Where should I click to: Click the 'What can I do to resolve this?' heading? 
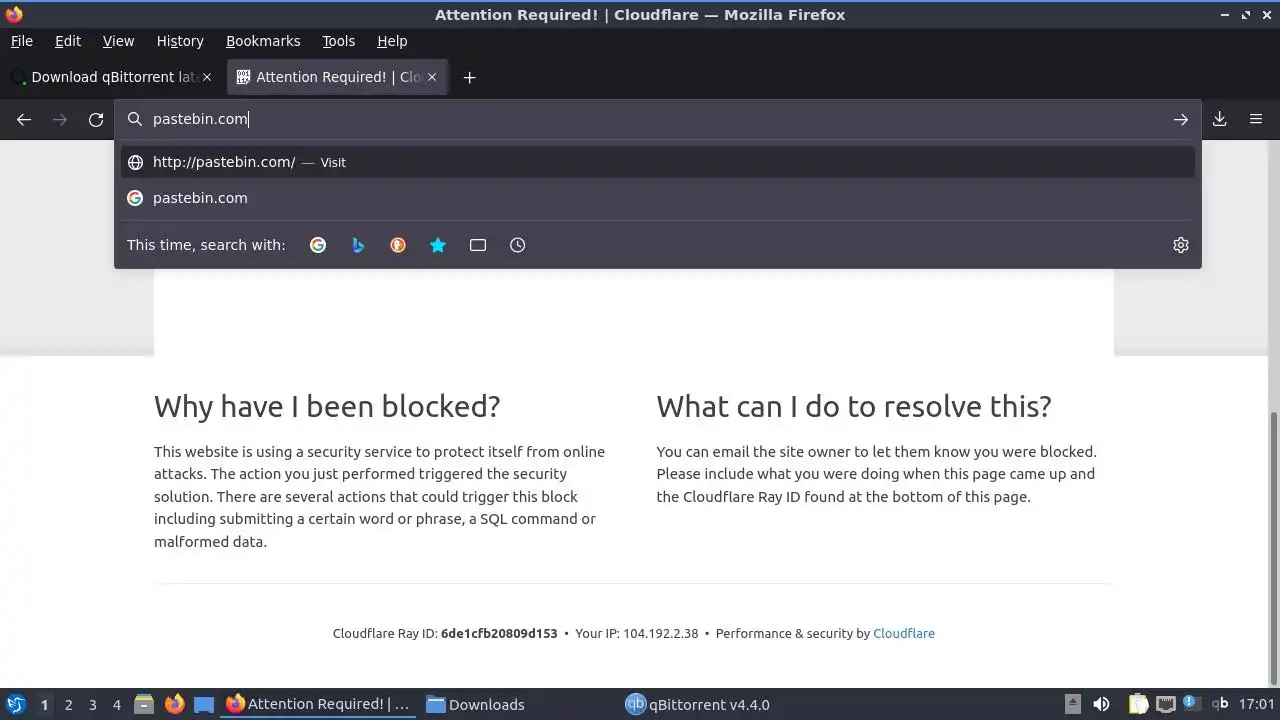(854, 406)
